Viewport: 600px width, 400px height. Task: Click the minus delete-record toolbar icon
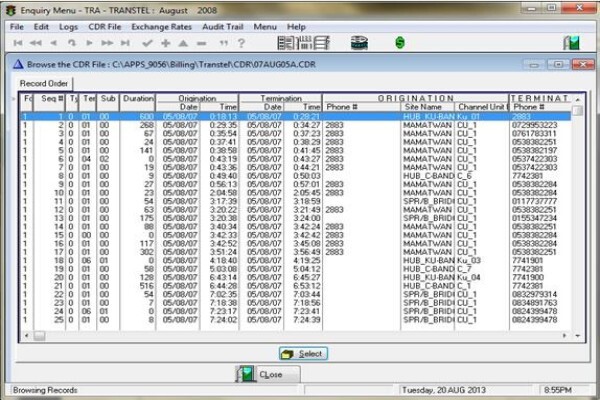(202, 44)
